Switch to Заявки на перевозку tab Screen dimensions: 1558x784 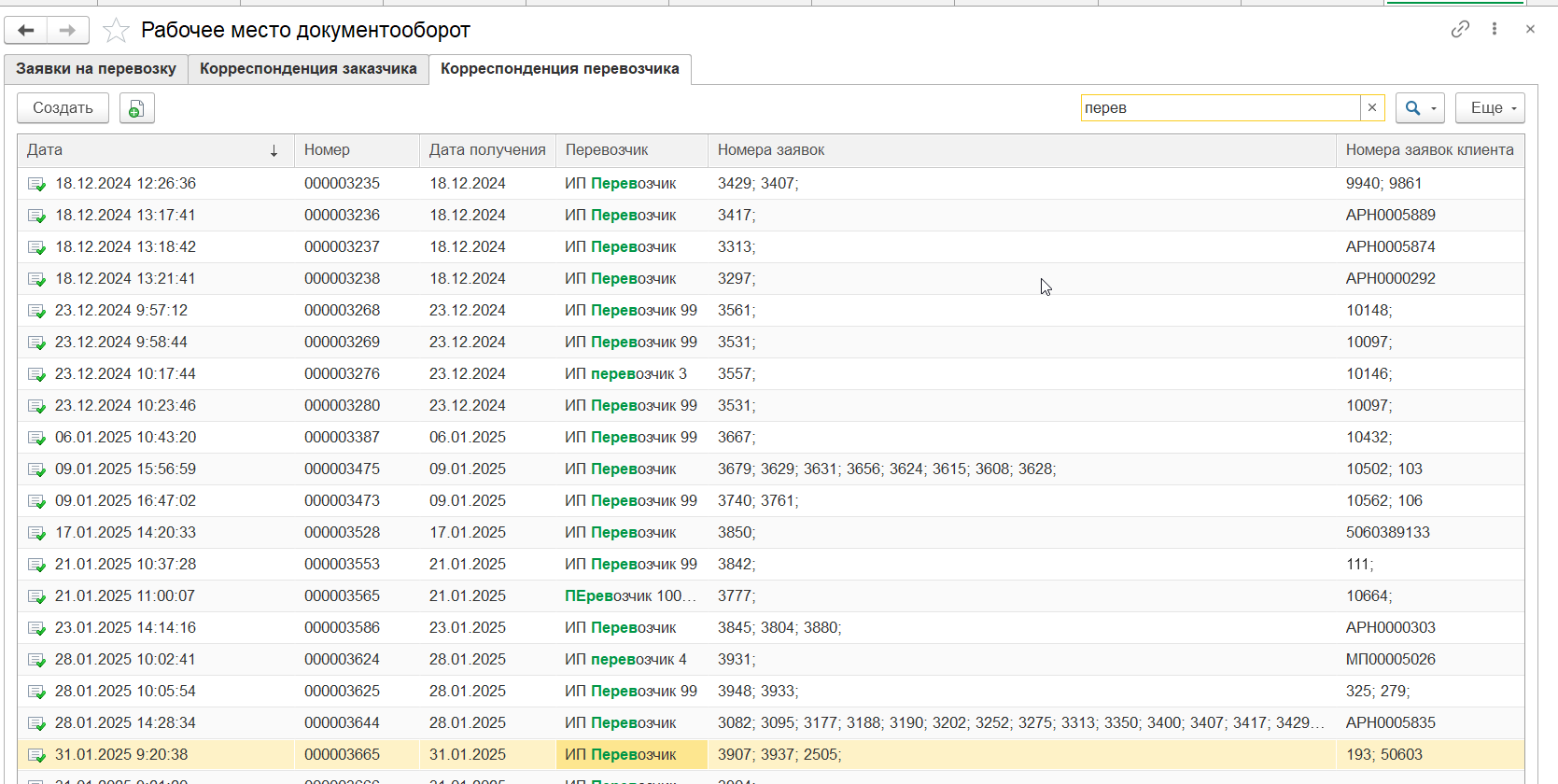[x=96, y=69]
